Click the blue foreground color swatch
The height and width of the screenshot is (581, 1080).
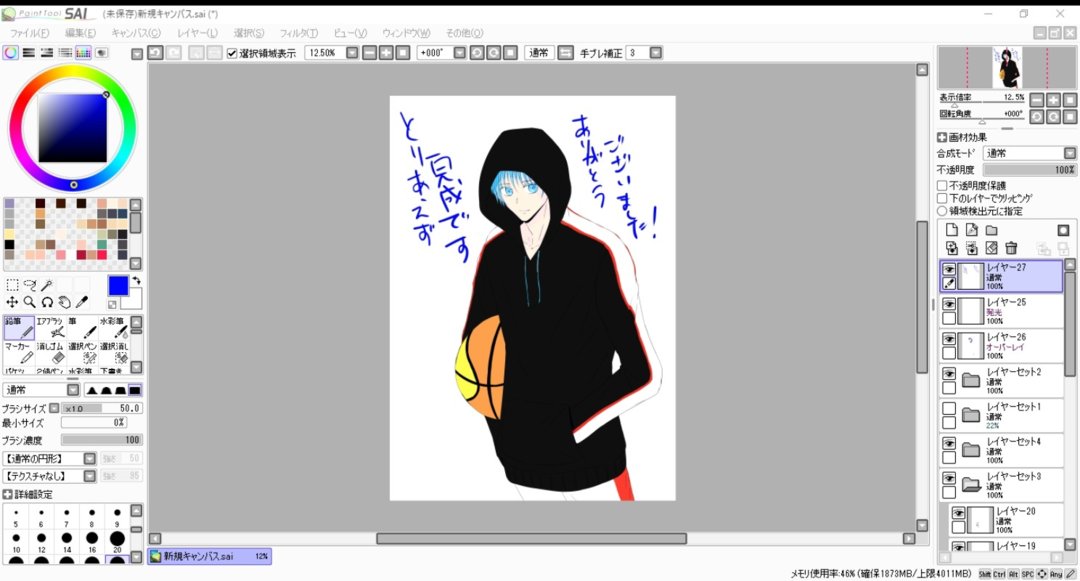pyautogui.click(x=118, y=286)
